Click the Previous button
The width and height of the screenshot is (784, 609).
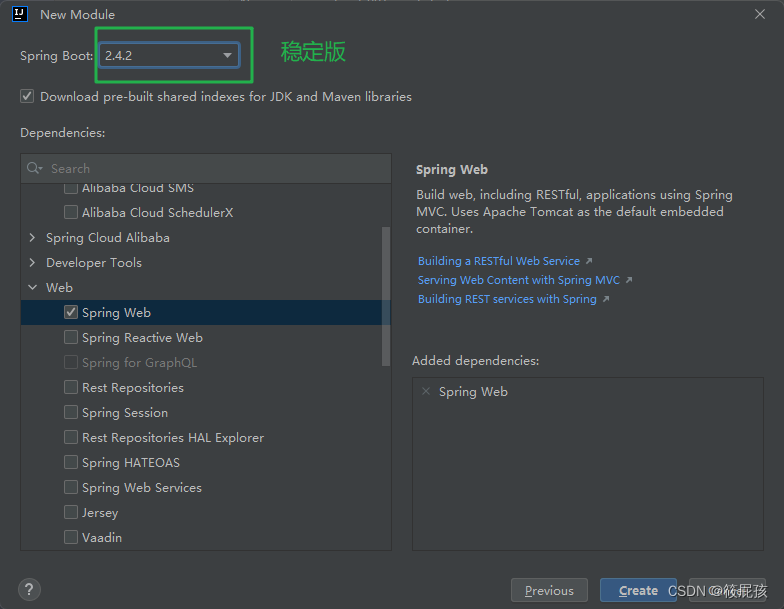[x=549, y=590]
